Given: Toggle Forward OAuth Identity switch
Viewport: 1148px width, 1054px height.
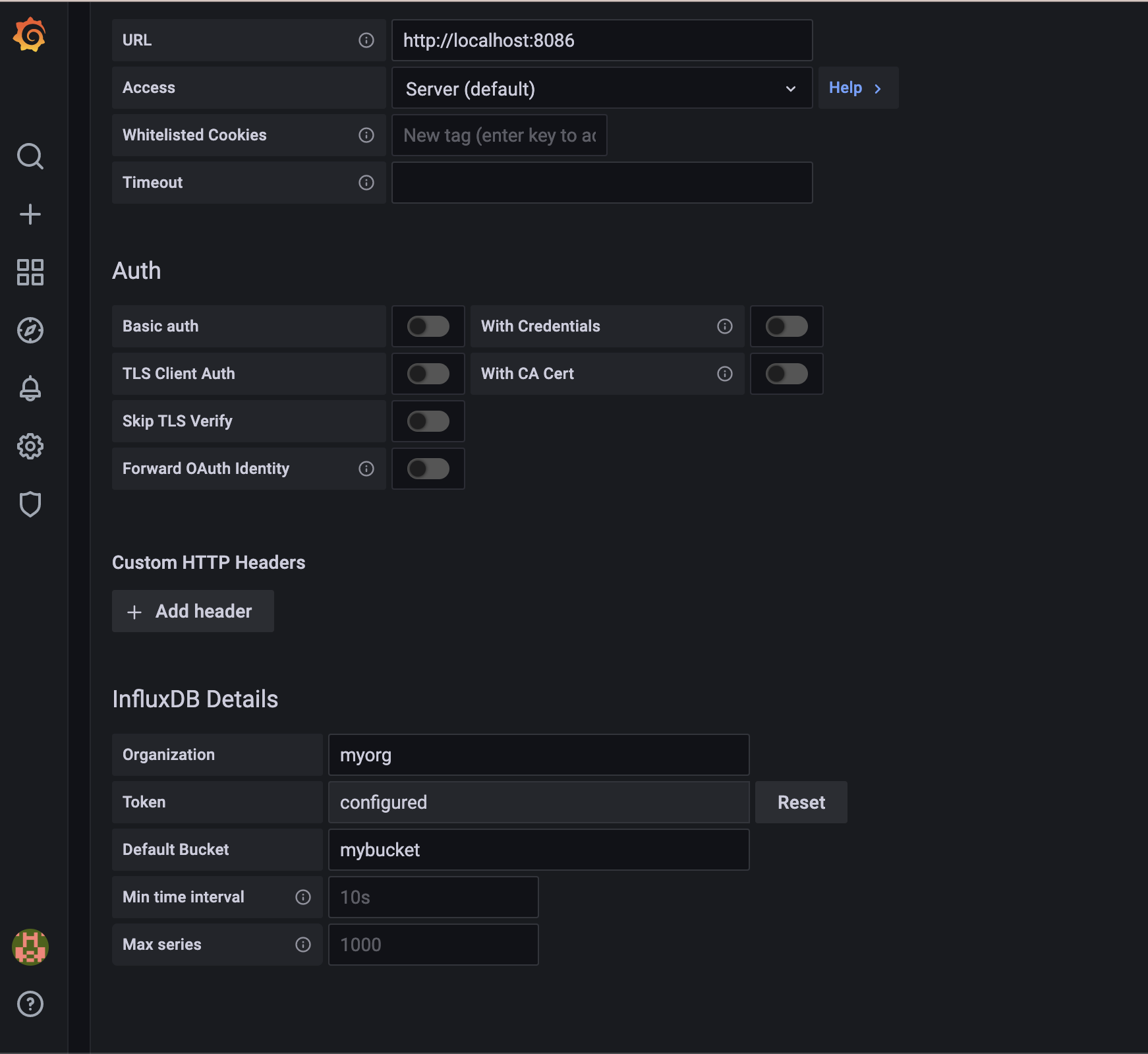Looking at the screenshot, I should coord(428,469).
